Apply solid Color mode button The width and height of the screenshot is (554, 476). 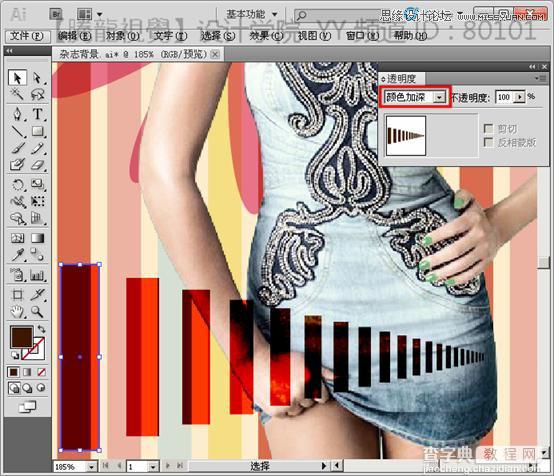point(13,372)
